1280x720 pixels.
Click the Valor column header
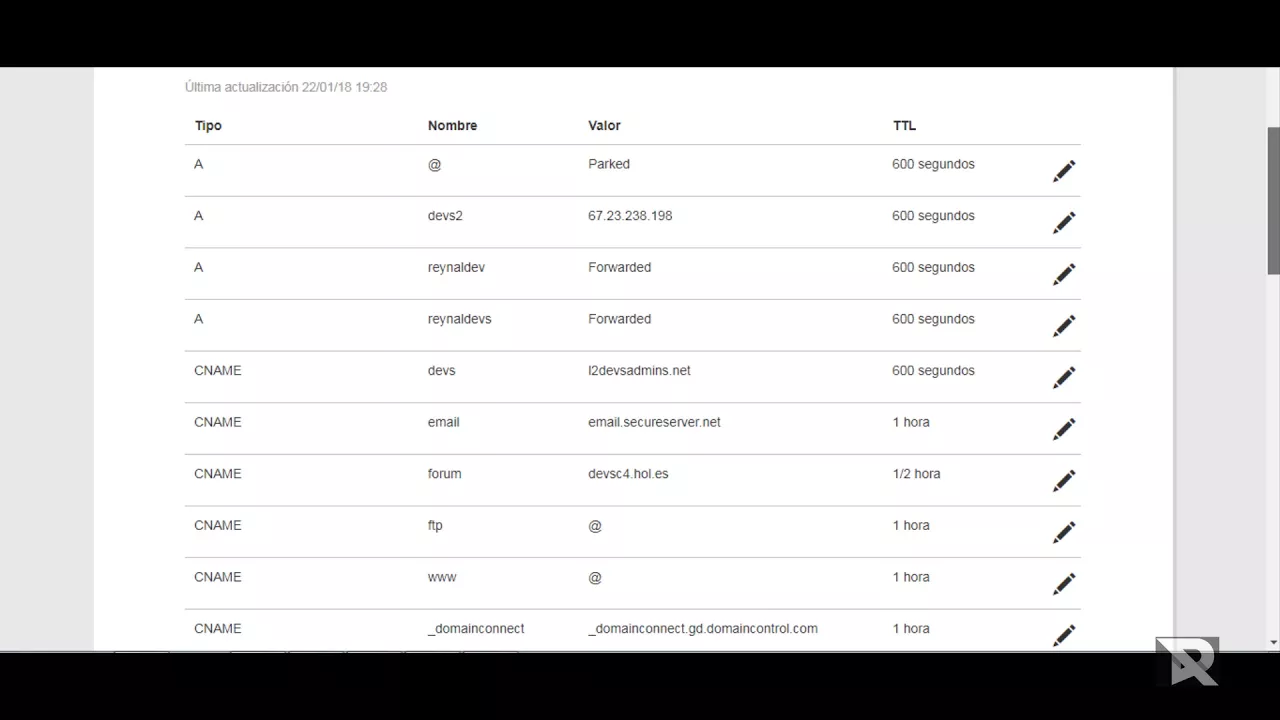604,126
